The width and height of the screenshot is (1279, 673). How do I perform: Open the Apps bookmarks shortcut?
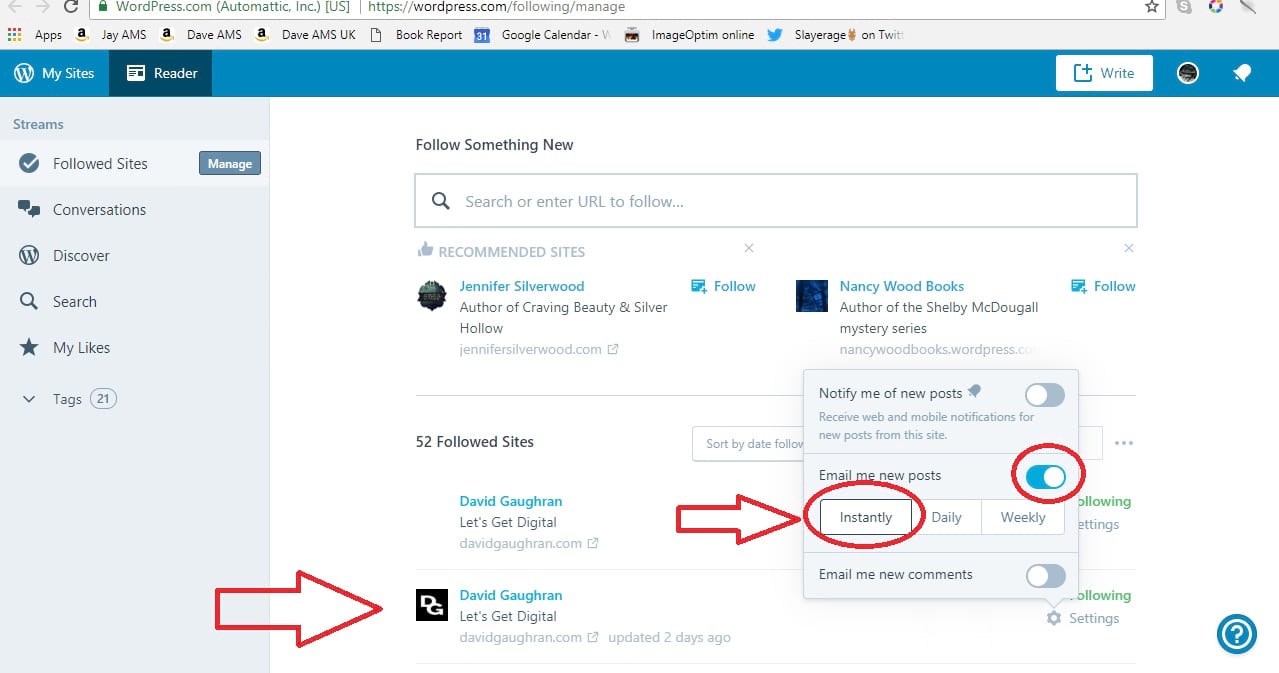pos(35,34)
